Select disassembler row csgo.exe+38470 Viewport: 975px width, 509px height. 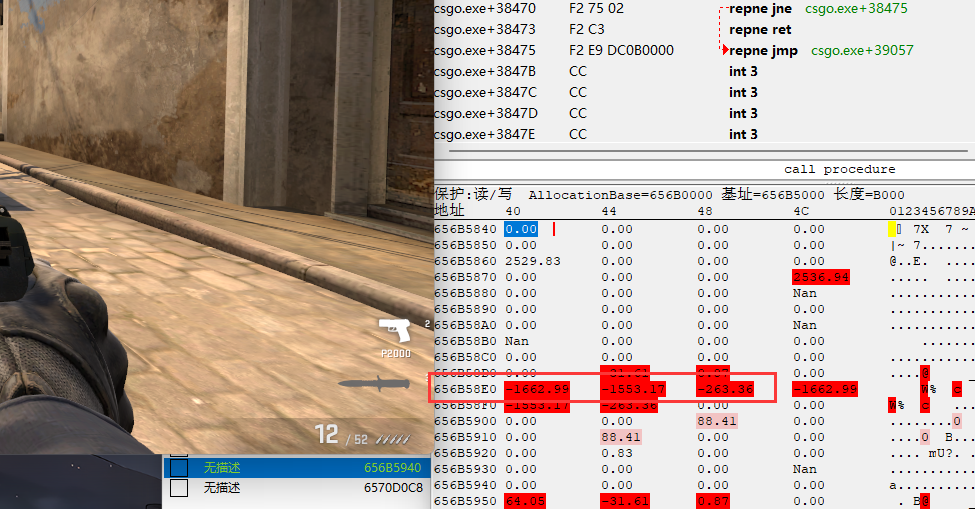pos(485,9)
